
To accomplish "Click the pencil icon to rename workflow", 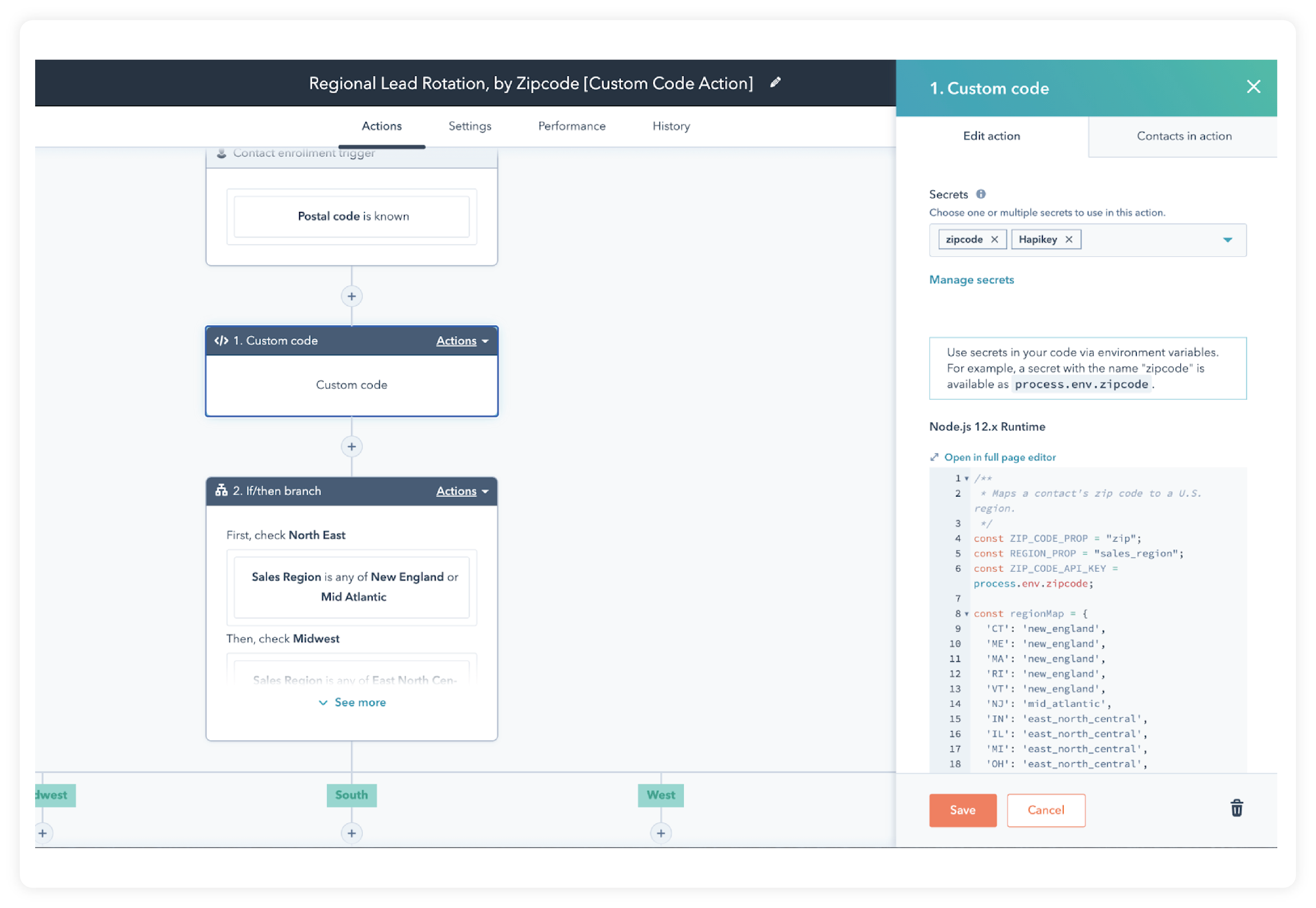I will click(775, 83).
